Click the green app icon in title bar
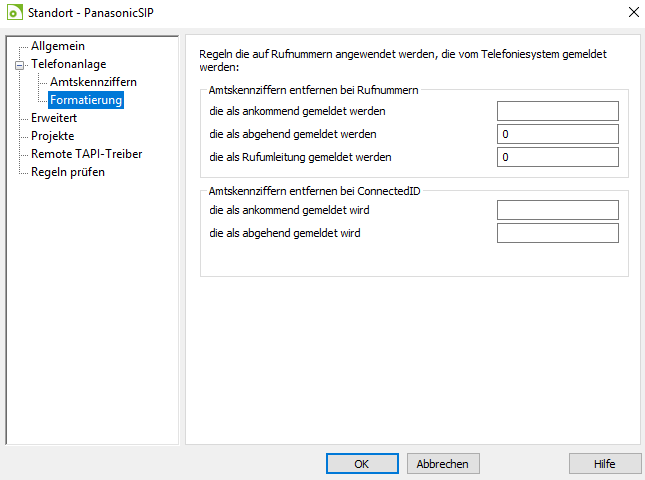Image resolution: width=645 pixels, height=480 pixels. point(14,12)
